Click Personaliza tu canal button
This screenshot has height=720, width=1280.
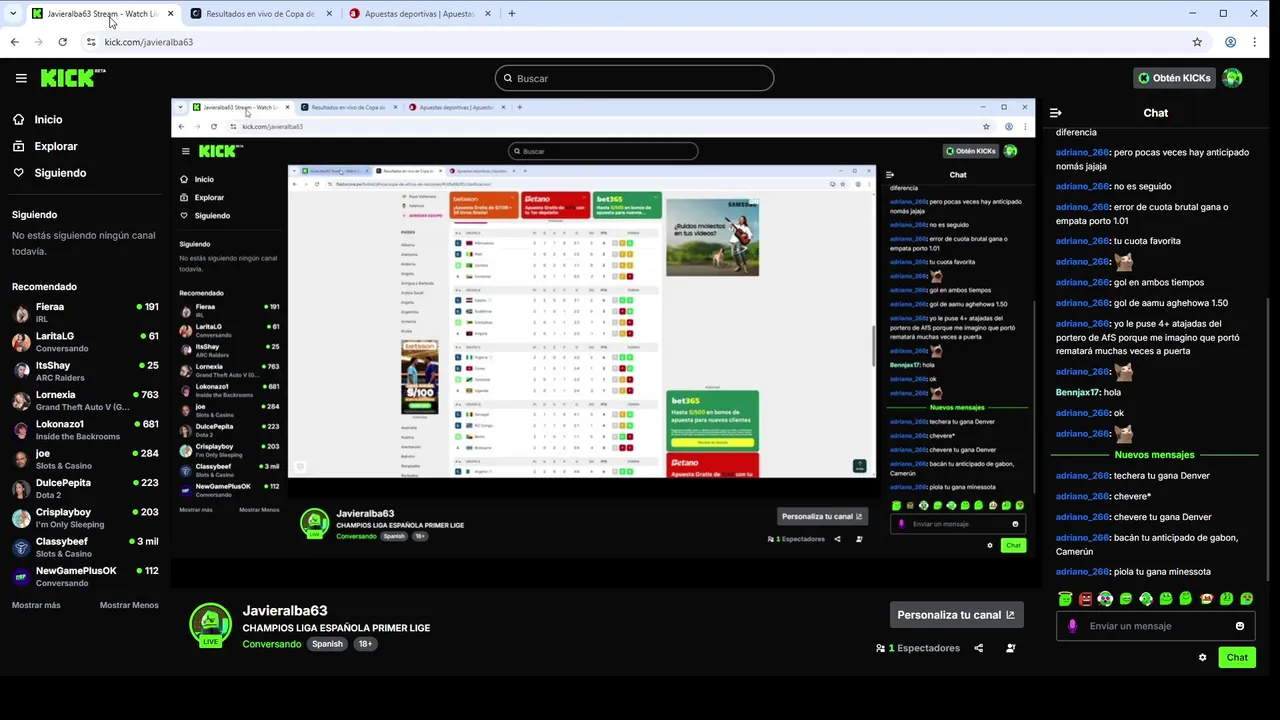pos(955,615)
